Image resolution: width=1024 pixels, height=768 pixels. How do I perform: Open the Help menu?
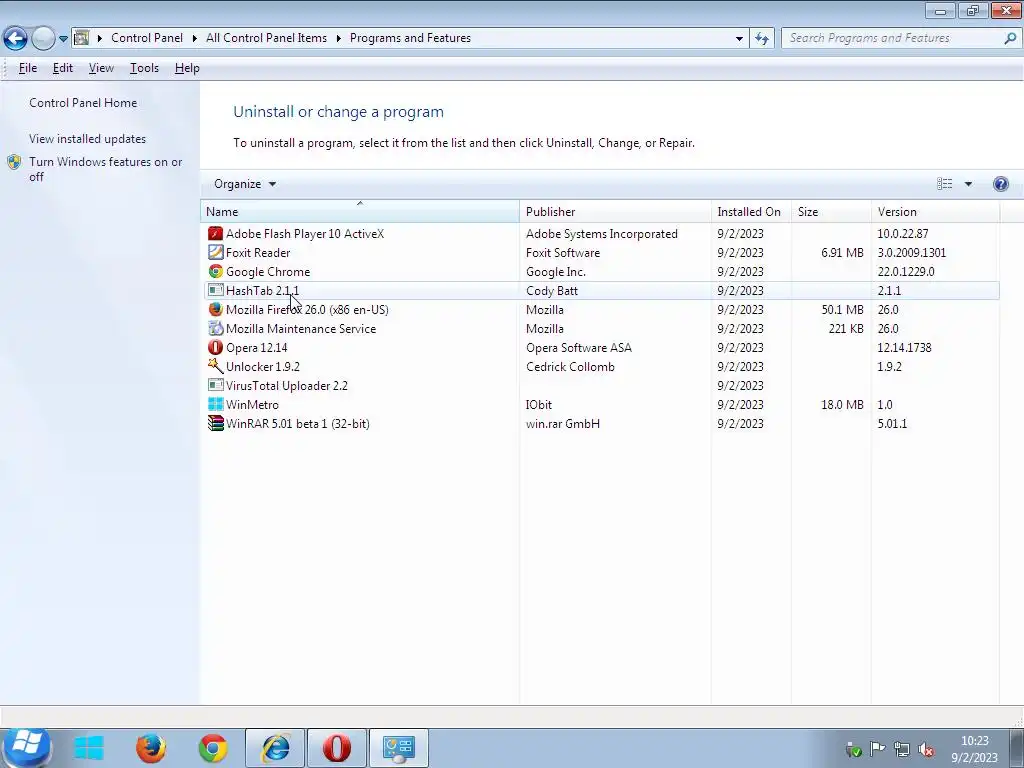coord(187,68)
